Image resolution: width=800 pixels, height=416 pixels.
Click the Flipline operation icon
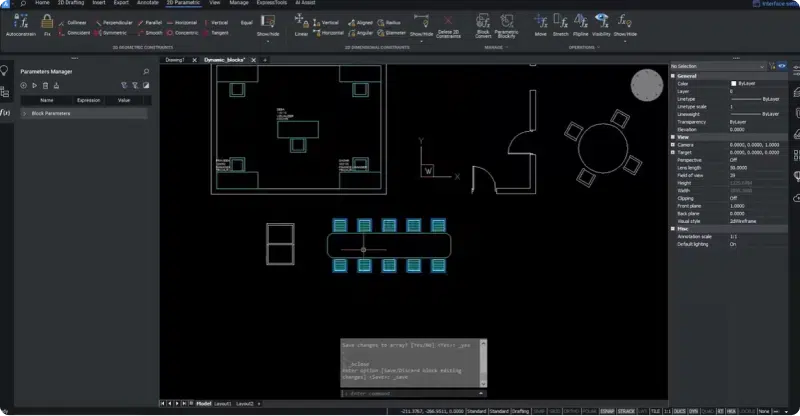click(579, 24)
